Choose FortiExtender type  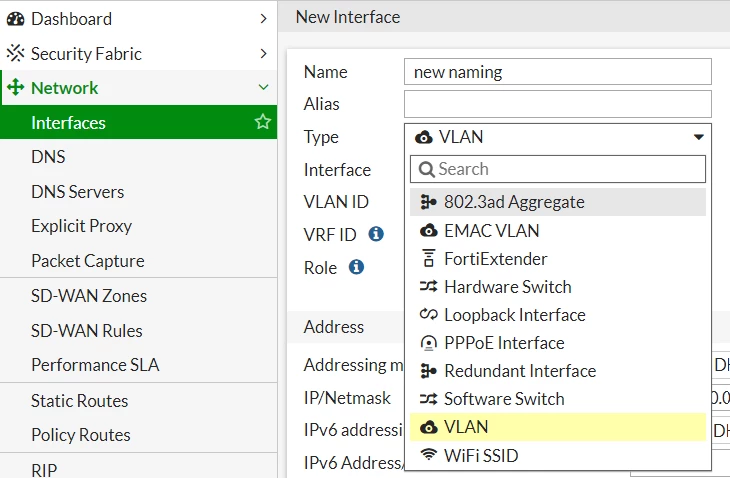point(558,258)
